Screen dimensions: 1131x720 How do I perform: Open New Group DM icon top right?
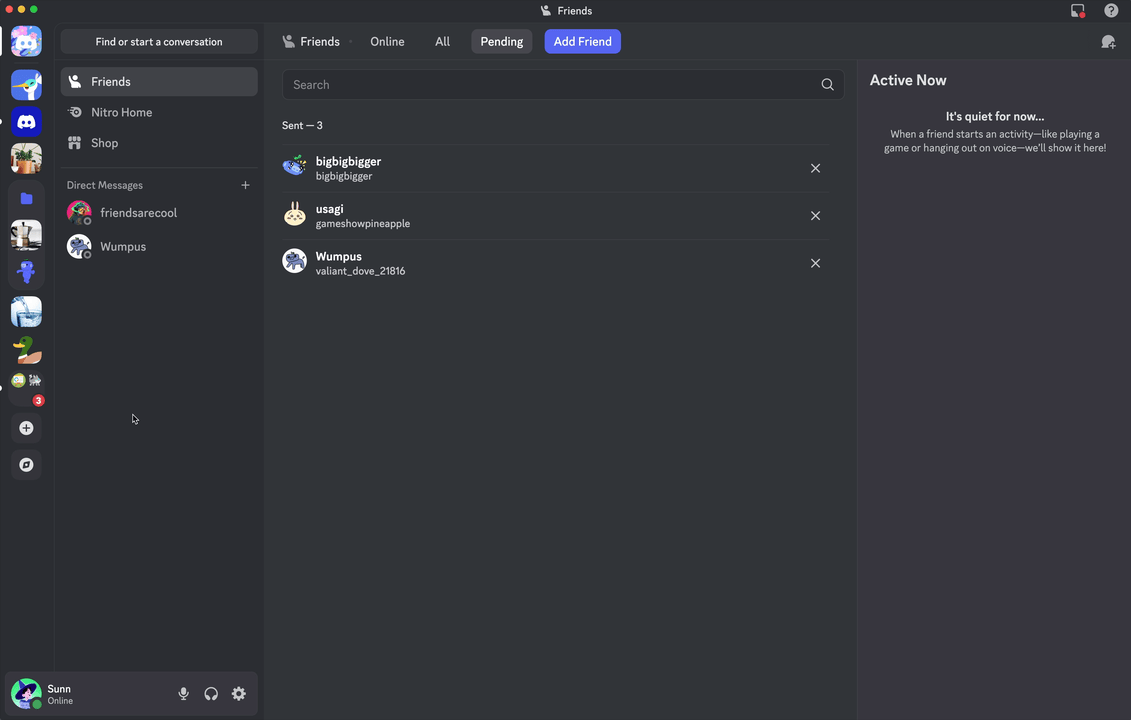(x=1108, y=42)
